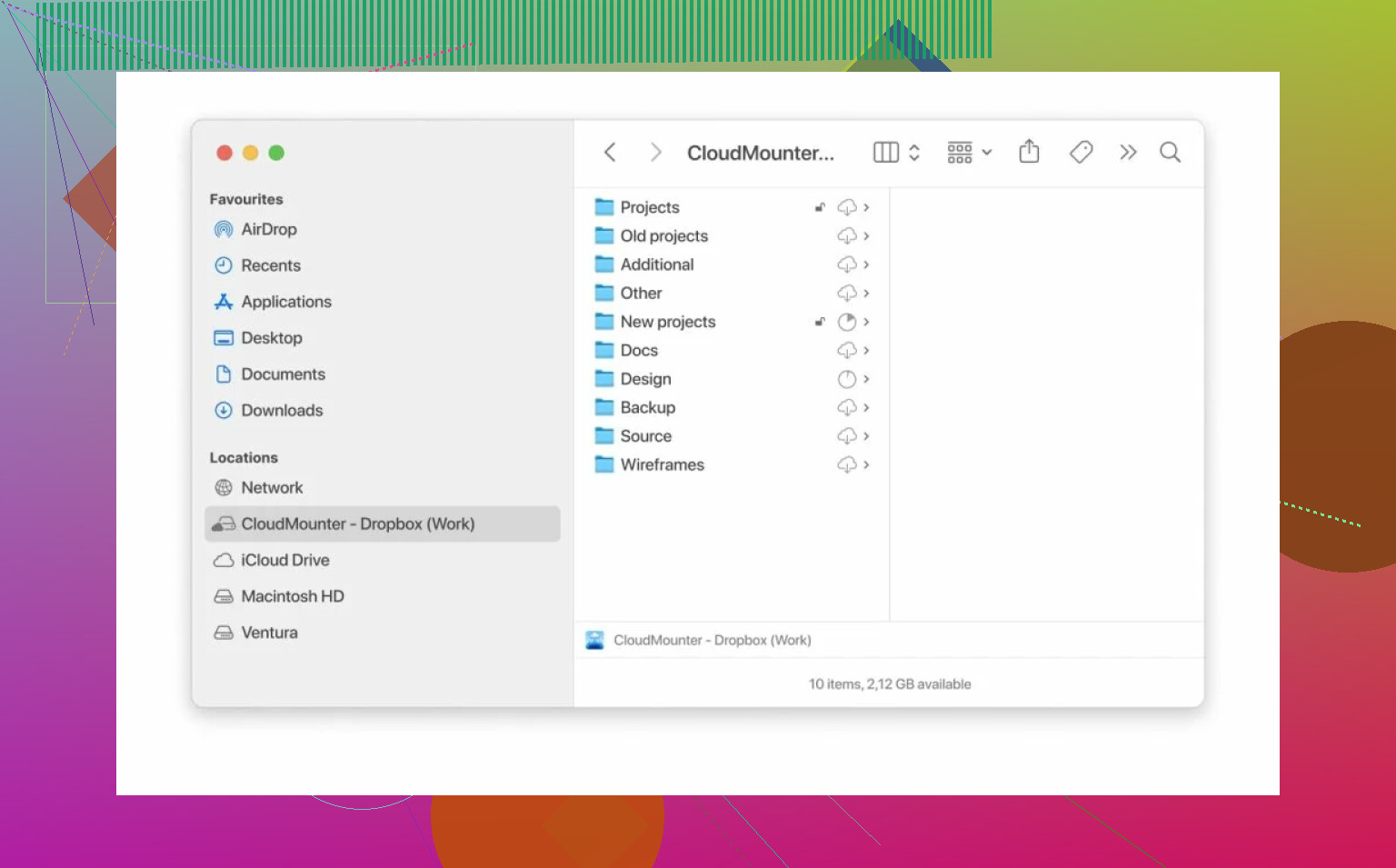Image resolution: width=1396 pixels, height=868 pixels.
Task: Expand toolbar overflow double chevron
Action: coord(1128,153)
